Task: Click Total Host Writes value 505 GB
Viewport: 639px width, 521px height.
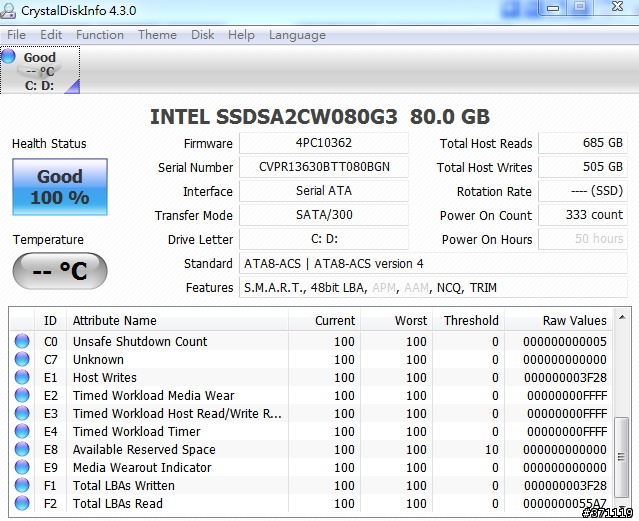Action: pos(583,167)
